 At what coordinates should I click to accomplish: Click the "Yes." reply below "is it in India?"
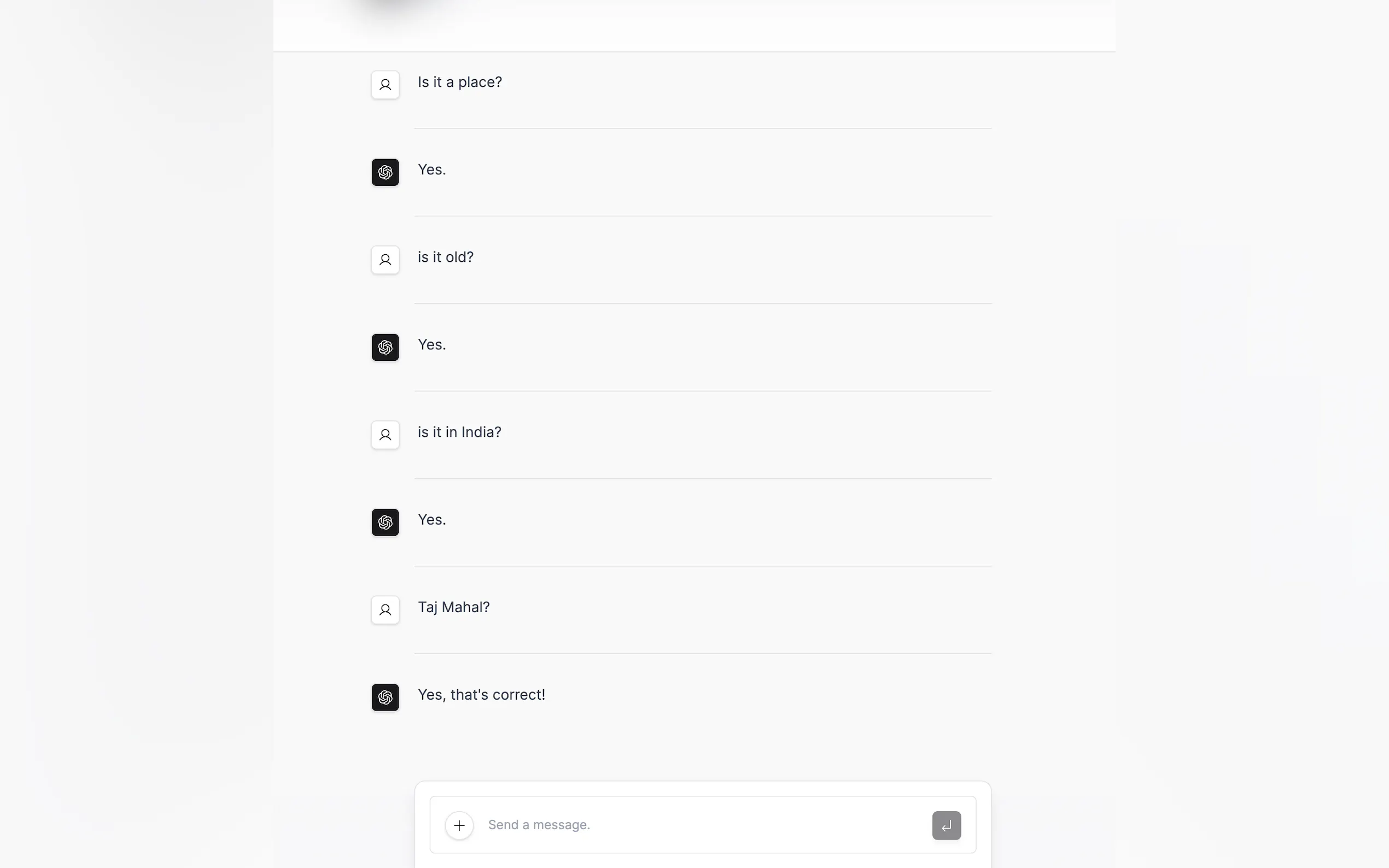tap(432, 520)
